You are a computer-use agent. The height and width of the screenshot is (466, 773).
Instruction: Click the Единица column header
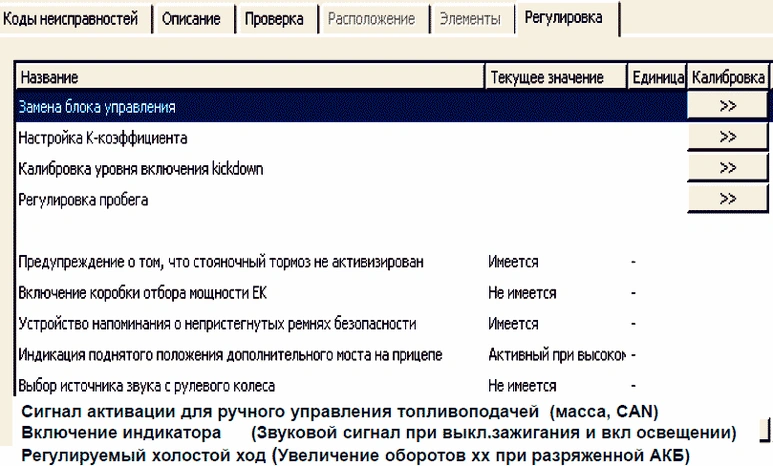[656, 77]
